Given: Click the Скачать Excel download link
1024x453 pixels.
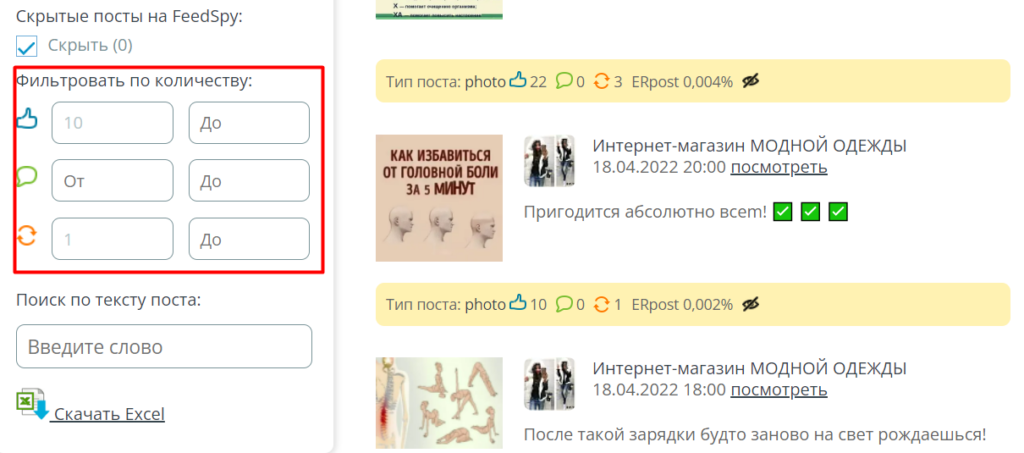Looking at the screenshot, I should coord(110,414).
